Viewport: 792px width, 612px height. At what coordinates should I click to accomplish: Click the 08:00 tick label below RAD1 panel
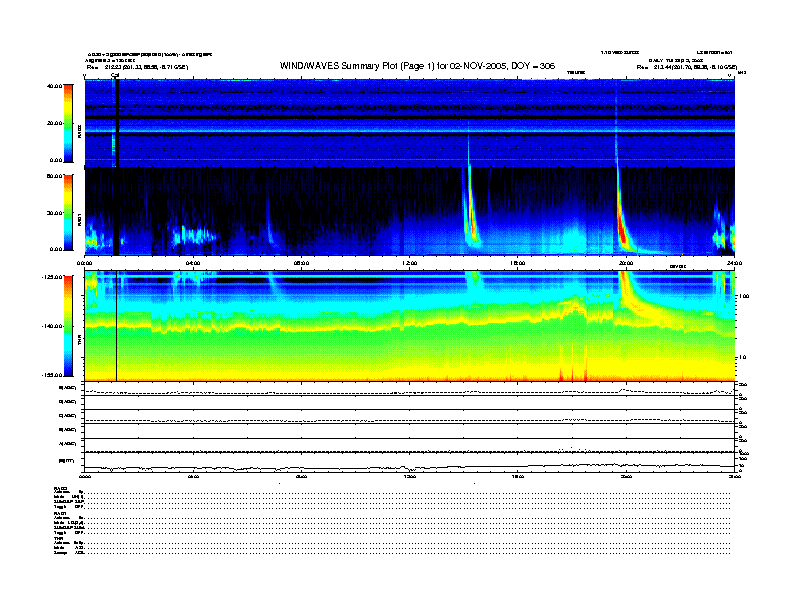(x=301, y=263)
